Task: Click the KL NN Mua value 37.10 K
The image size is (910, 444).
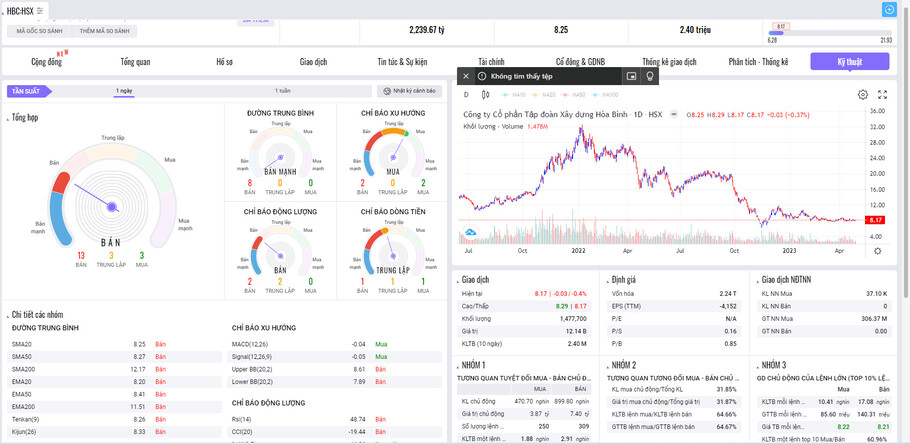Action: pyautogui.click(x=877, y=294)
